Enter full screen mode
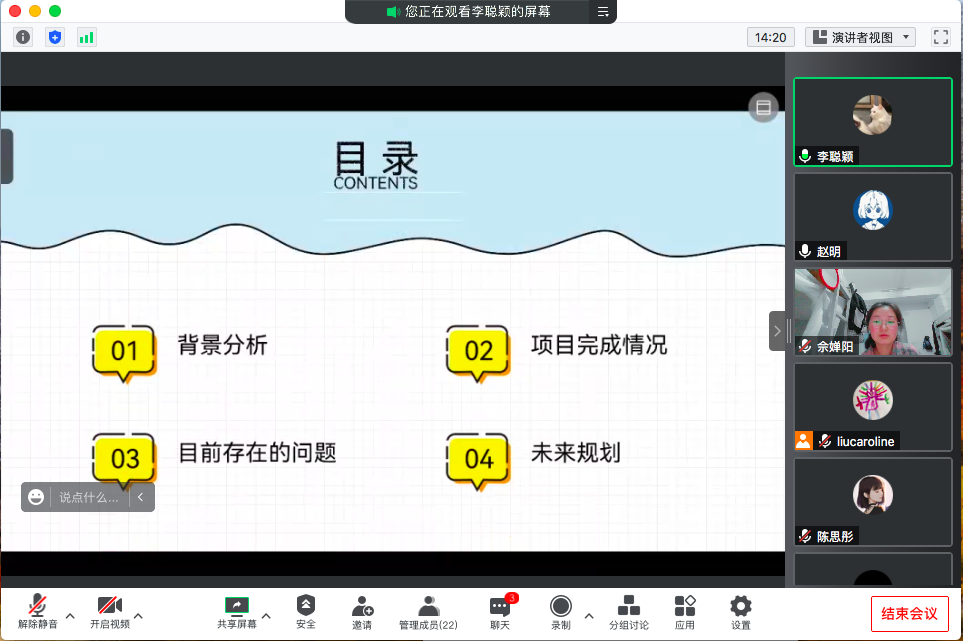 point(940,37)
